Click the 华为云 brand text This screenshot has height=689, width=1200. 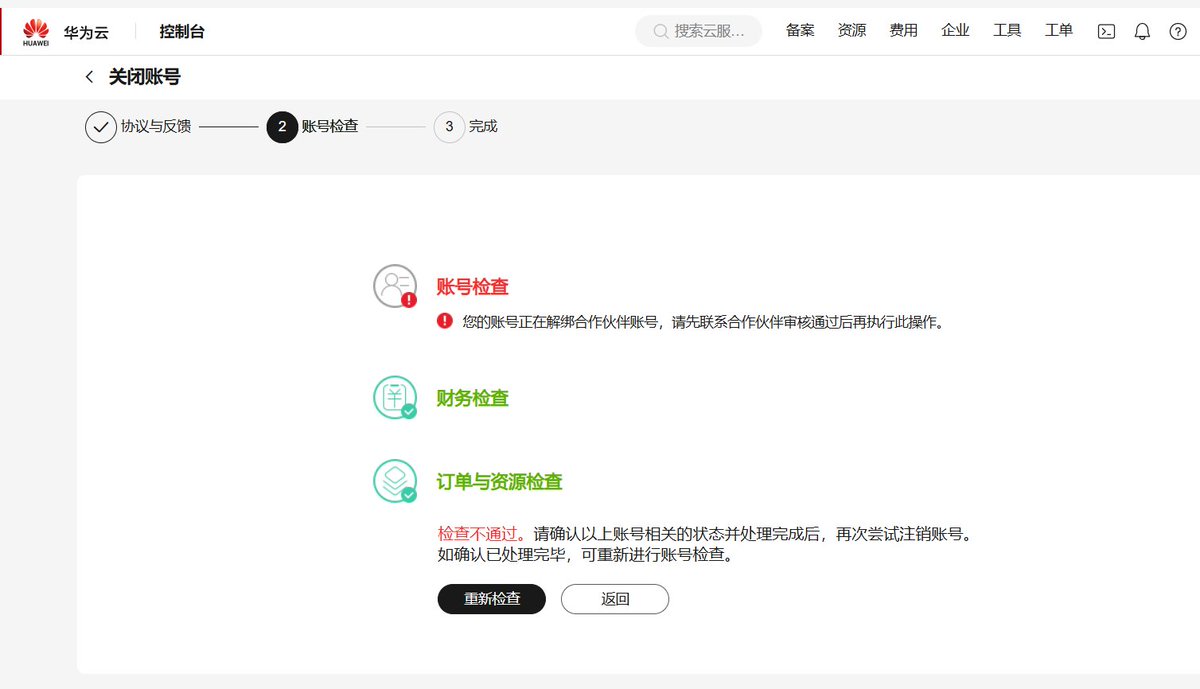[x=86, y=32]
